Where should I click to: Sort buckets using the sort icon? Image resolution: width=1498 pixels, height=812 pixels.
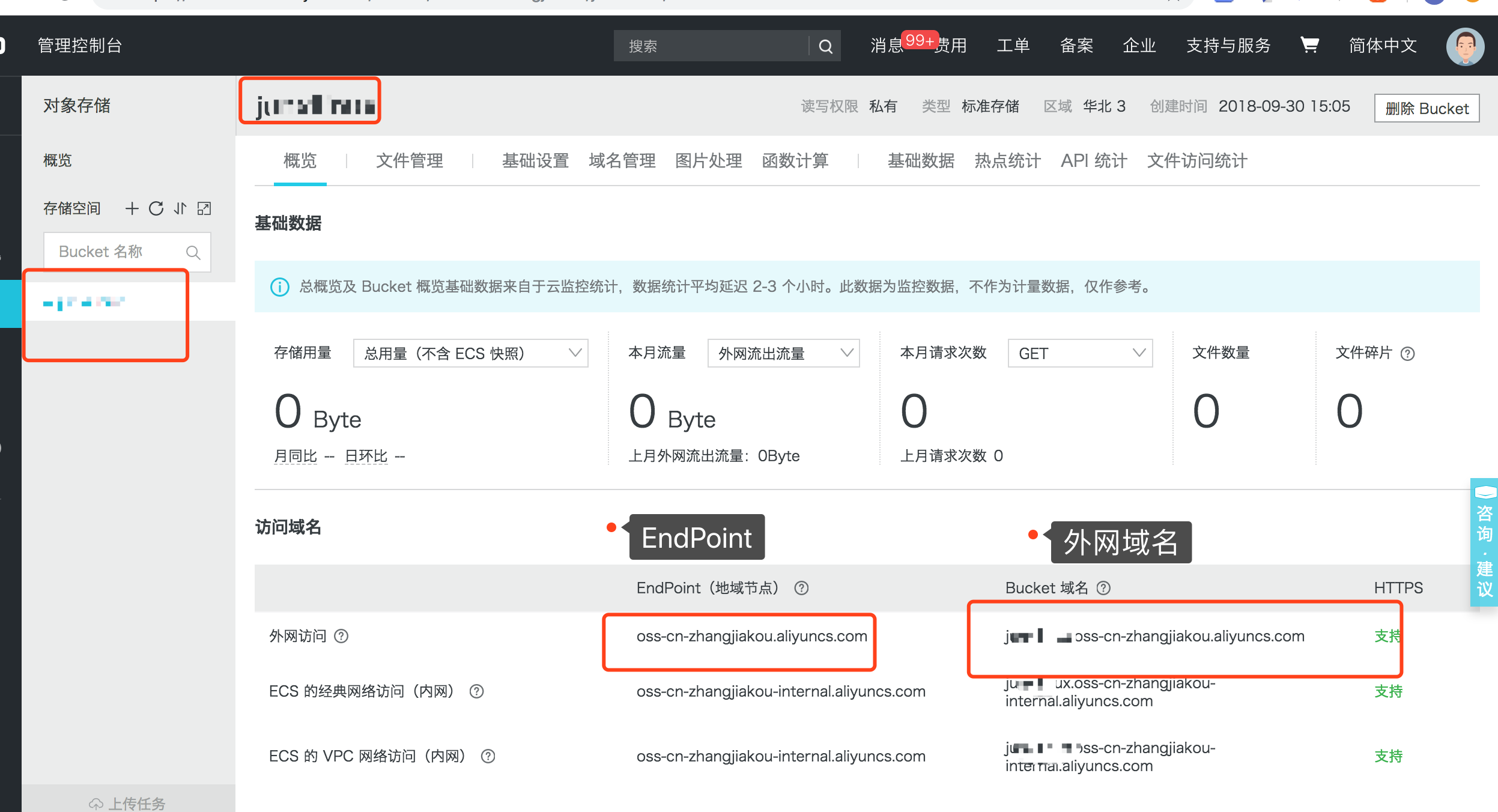point(180,208)
